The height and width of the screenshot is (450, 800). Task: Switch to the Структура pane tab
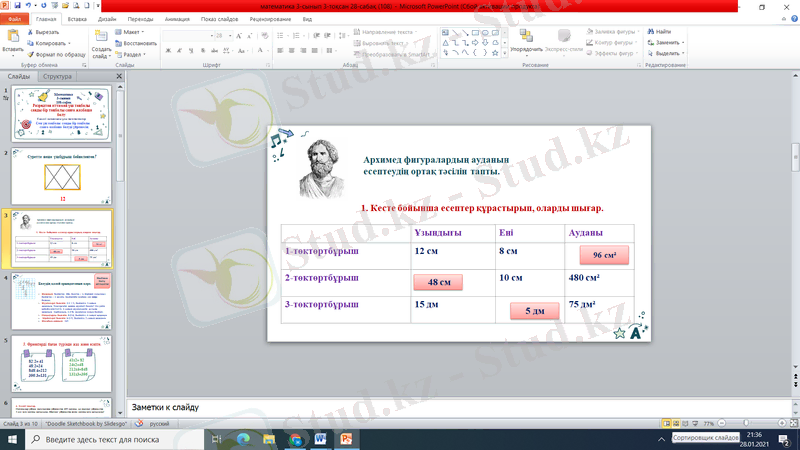point(58,76)
